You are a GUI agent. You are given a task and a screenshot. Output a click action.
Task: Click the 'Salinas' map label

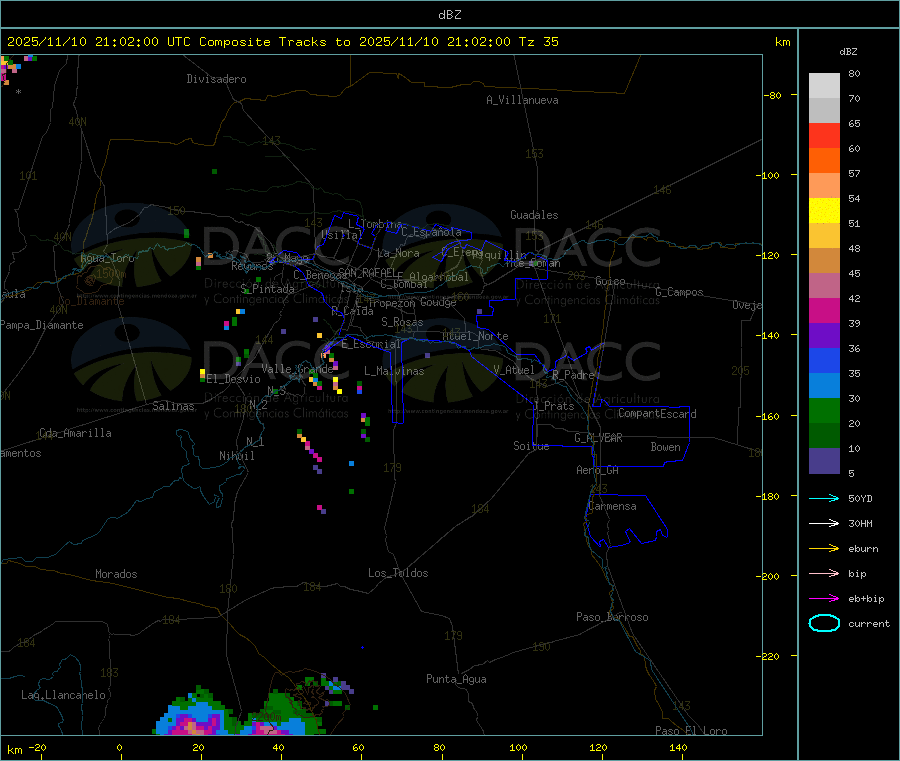point(173,406)
